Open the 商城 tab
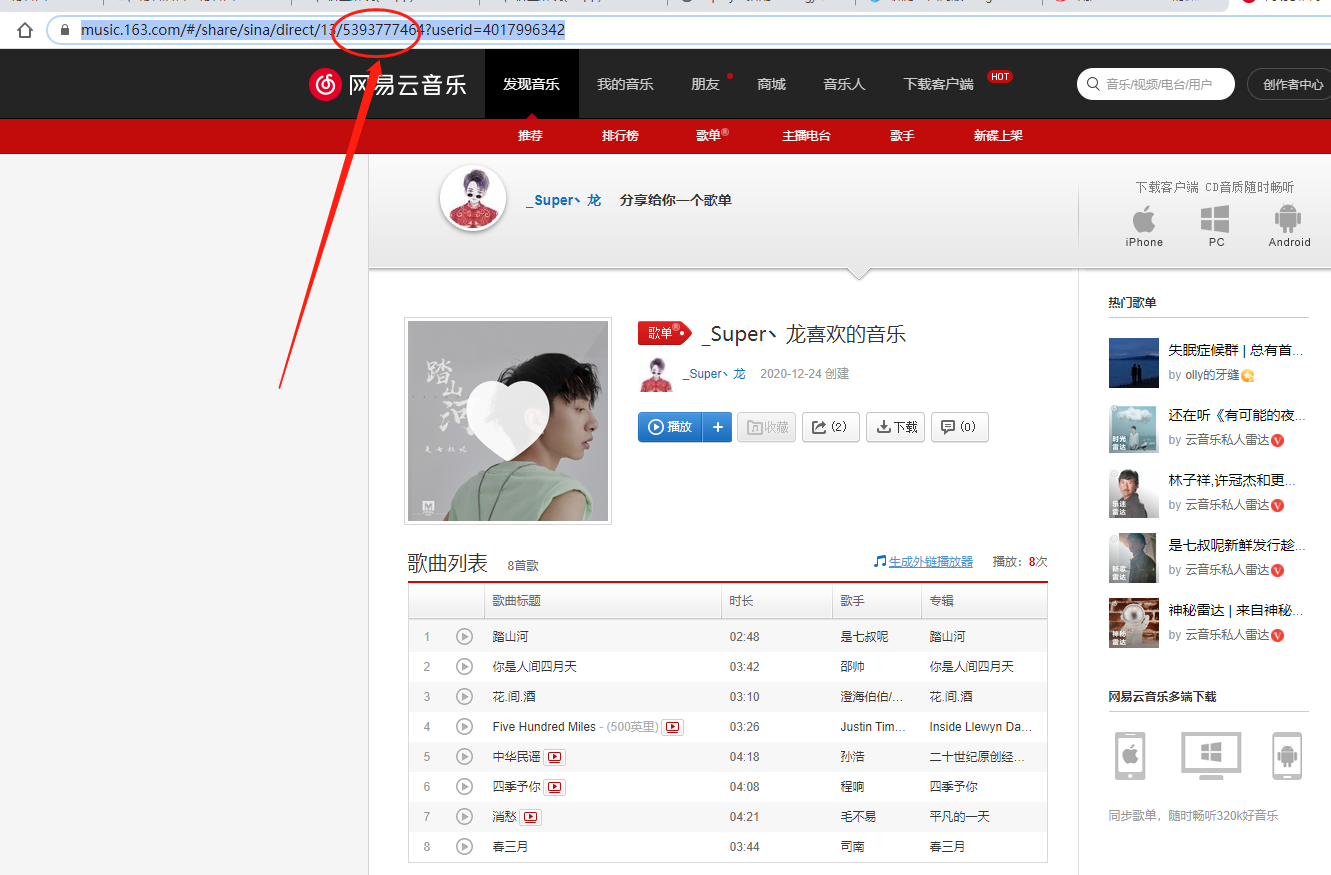The height and width of the screenshot is (875, 1331). [x=771, y=84]
